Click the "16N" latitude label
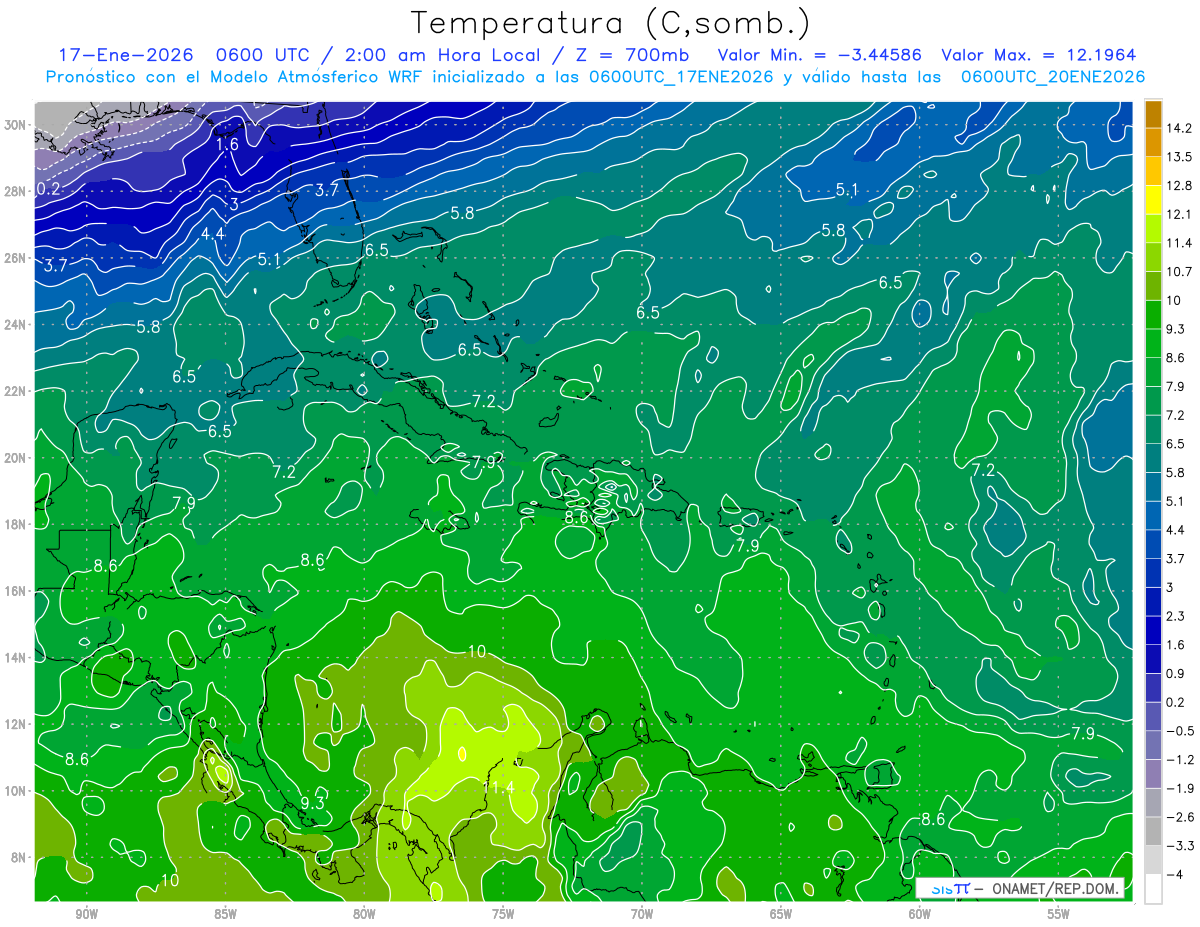 click(x=17, y=591)
